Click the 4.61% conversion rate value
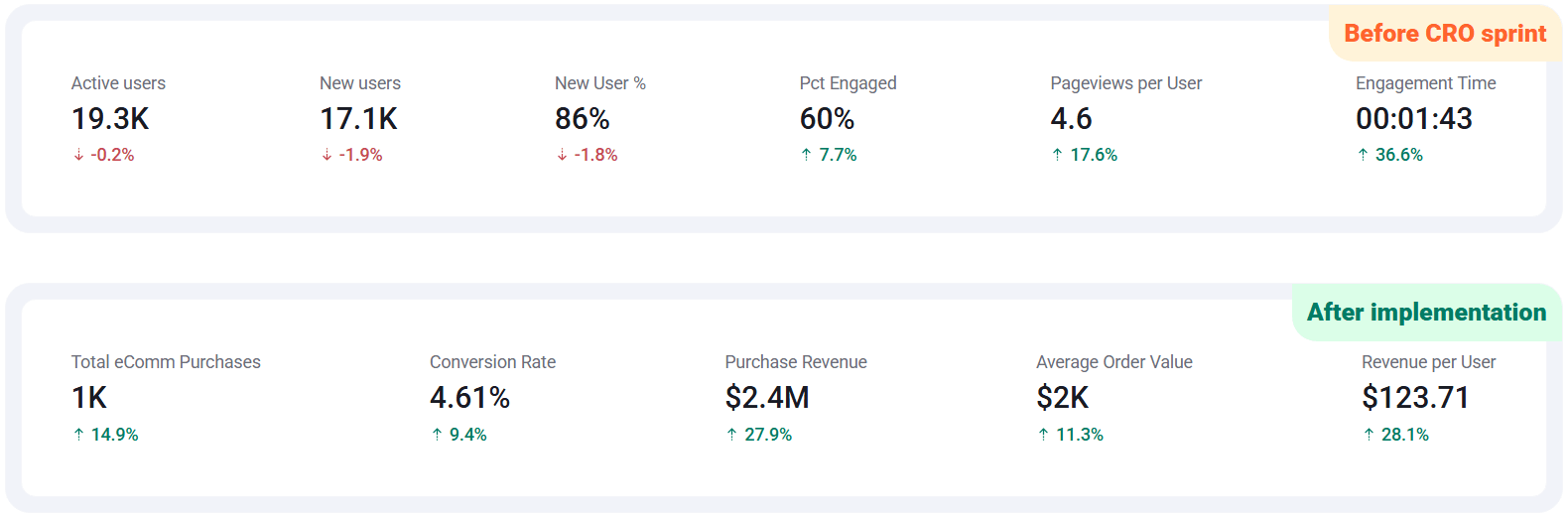This screenshot has width=1568, height=517. pyautogui.click(x=470, y=398)
